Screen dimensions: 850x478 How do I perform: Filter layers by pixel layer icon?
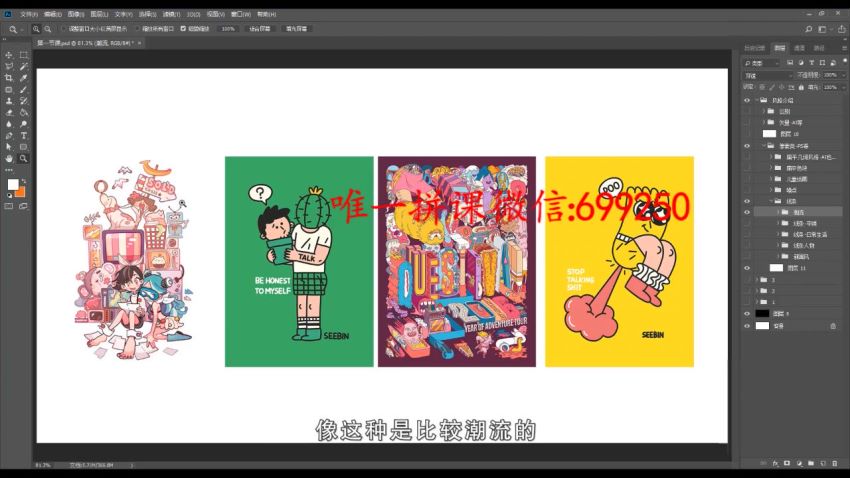[x=790, y=63]
